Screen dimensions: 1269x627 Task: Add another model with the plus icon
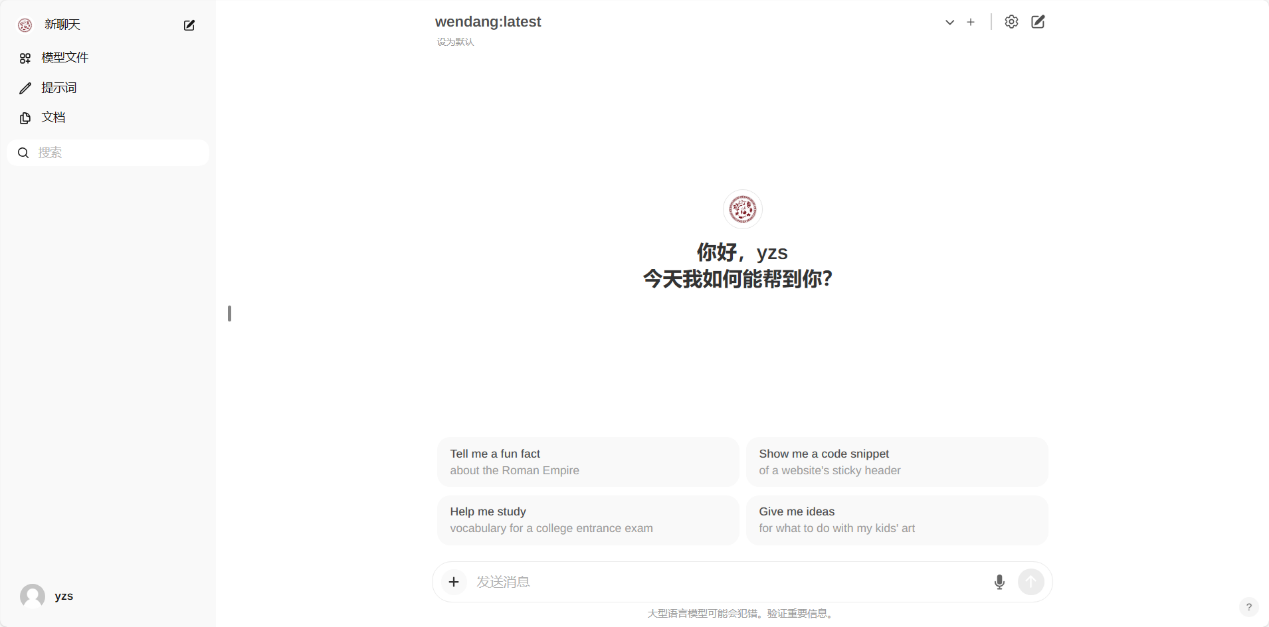click(x=970, y=22)
